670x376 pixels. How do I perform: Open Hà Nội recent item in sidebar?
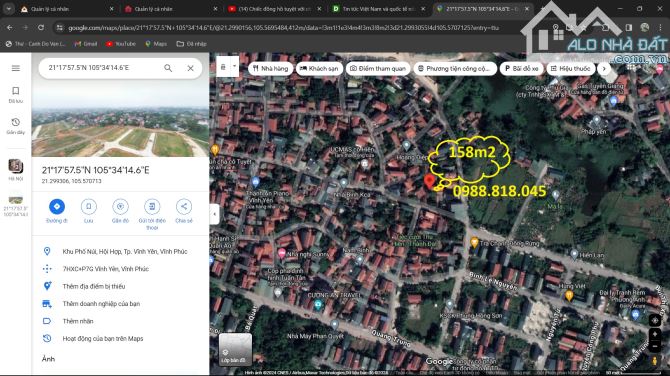pos(16,169)
